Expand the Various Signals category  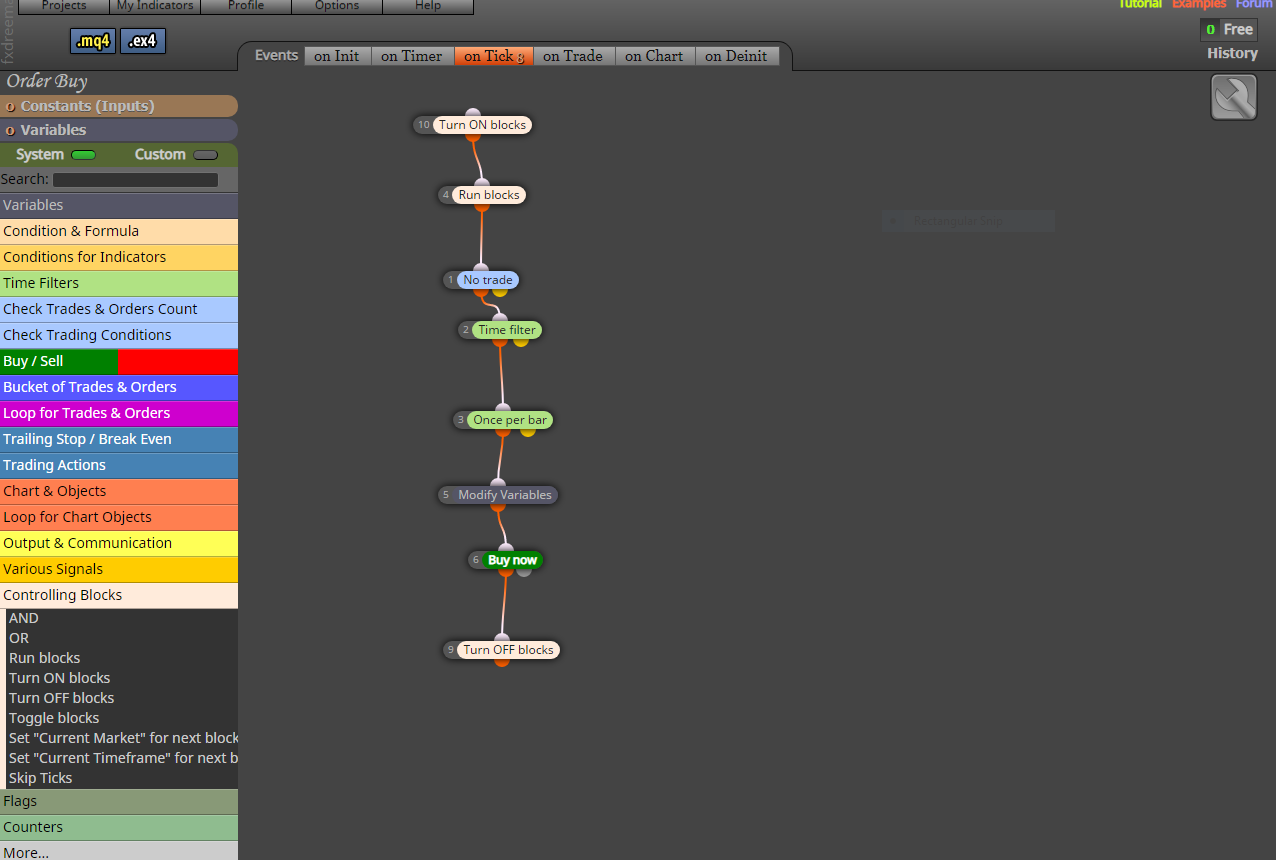[119, 569]
